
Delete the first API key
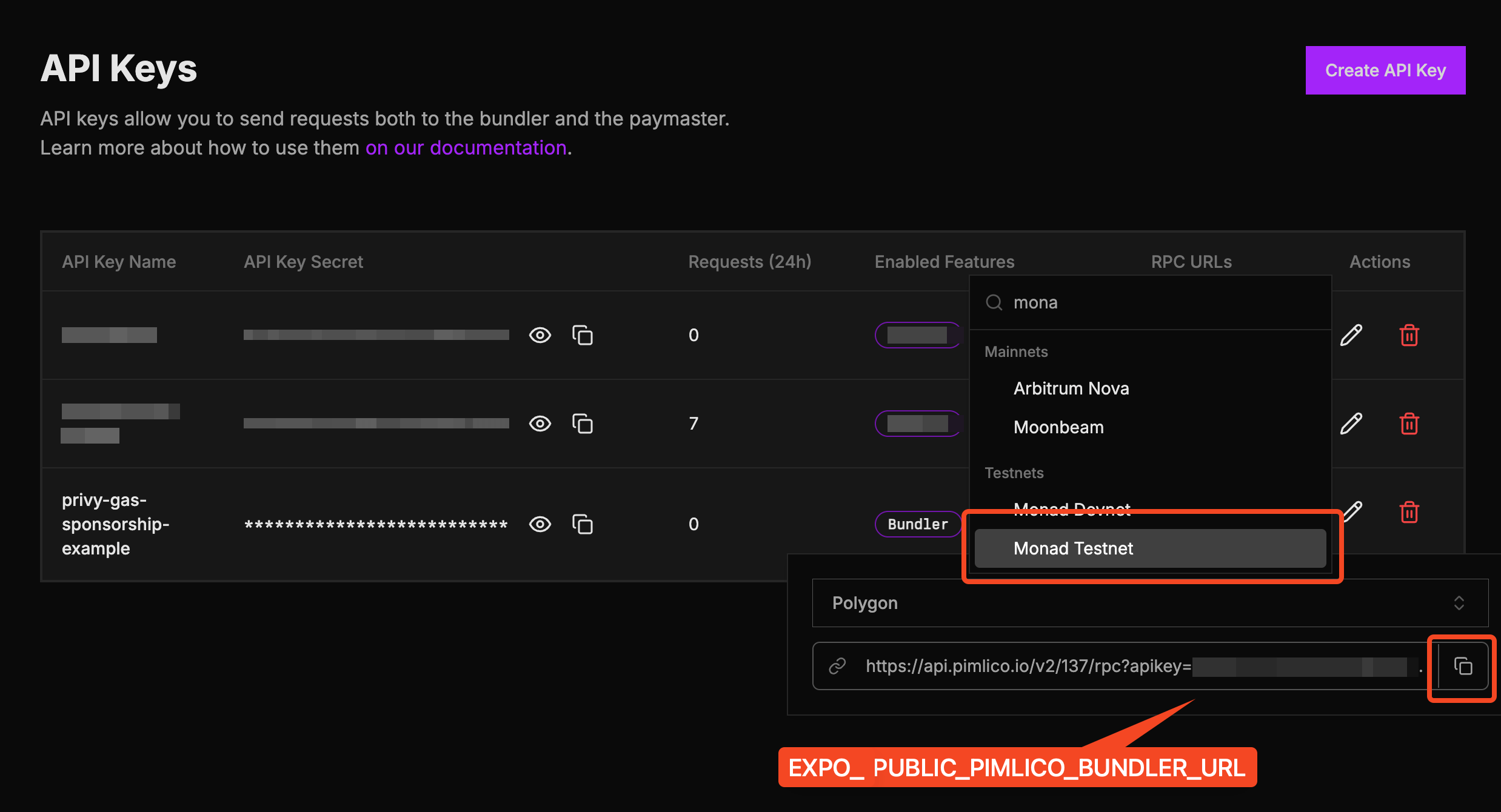1409,335
